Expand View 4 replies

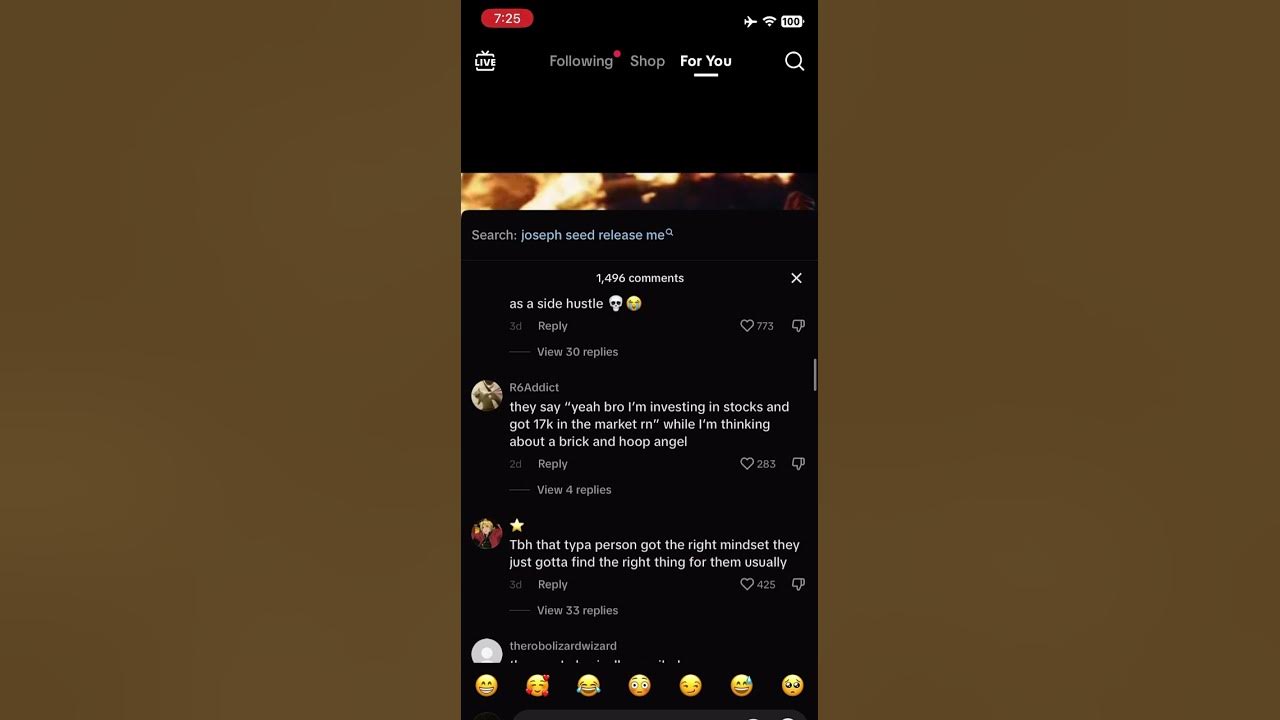click(574, 490)
